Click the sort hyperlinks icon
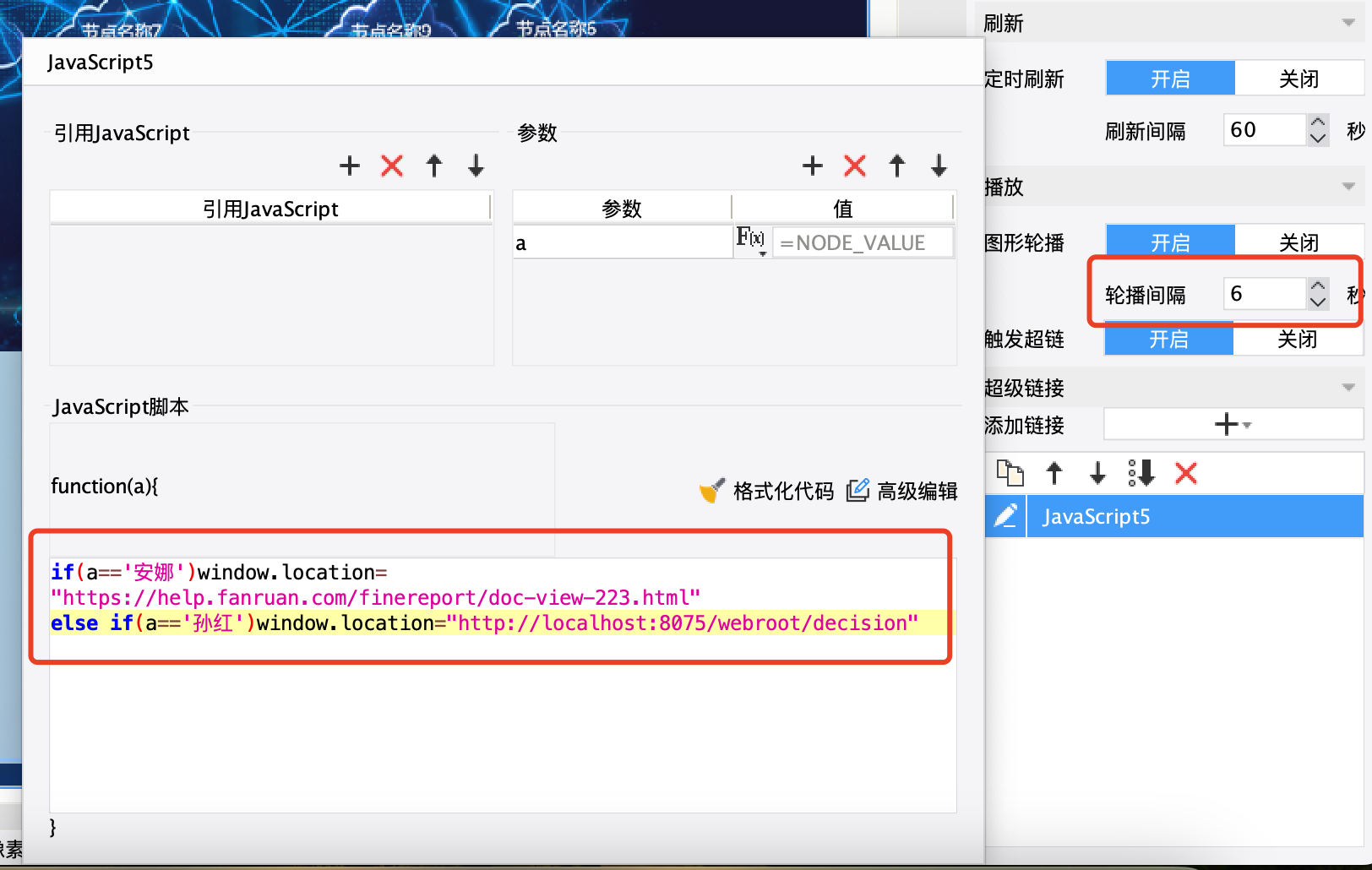This screenshot has width=1372, height=870. click(1141, 473)
